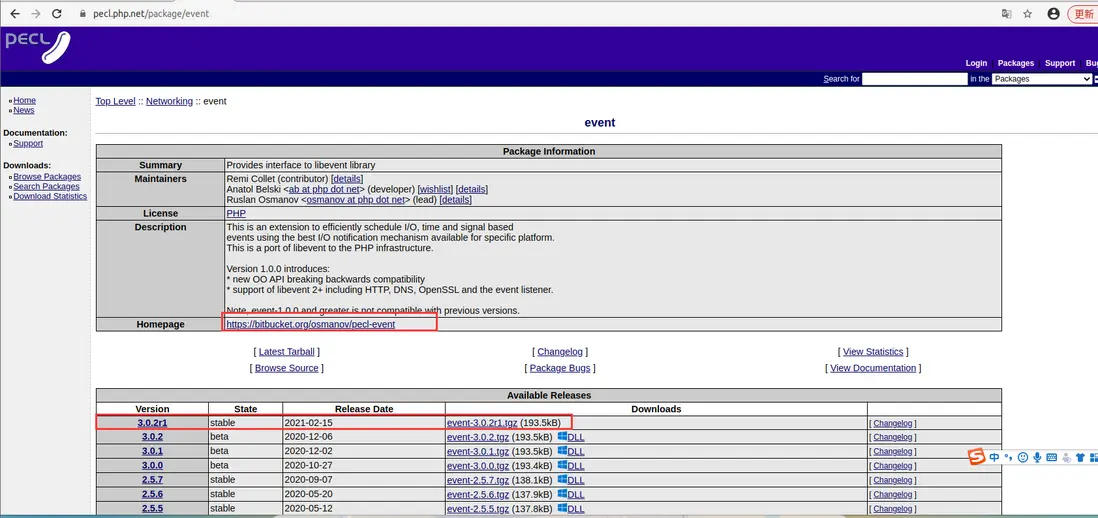The image size is (1098, 518).
Task: Download event-2.5.7.tgz
Action: tap(478, 480)
